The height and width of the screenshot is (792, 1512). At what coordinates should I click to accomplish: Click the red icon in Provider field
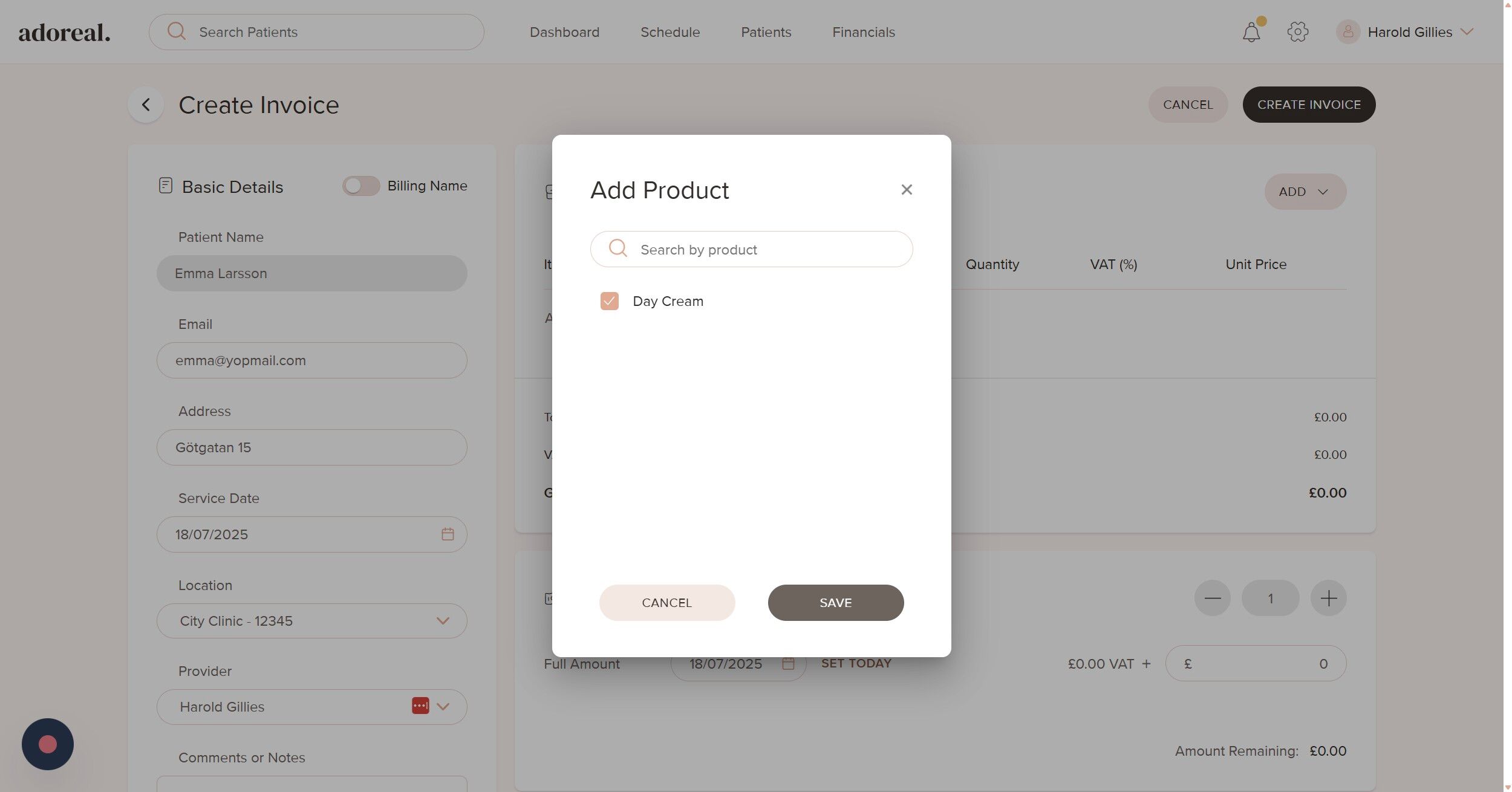point(420,706)
